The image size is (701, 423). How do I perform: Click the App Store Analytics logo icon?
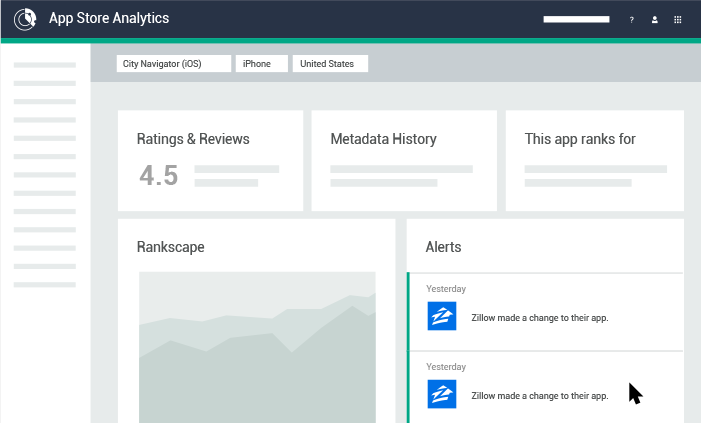[25, 19]
